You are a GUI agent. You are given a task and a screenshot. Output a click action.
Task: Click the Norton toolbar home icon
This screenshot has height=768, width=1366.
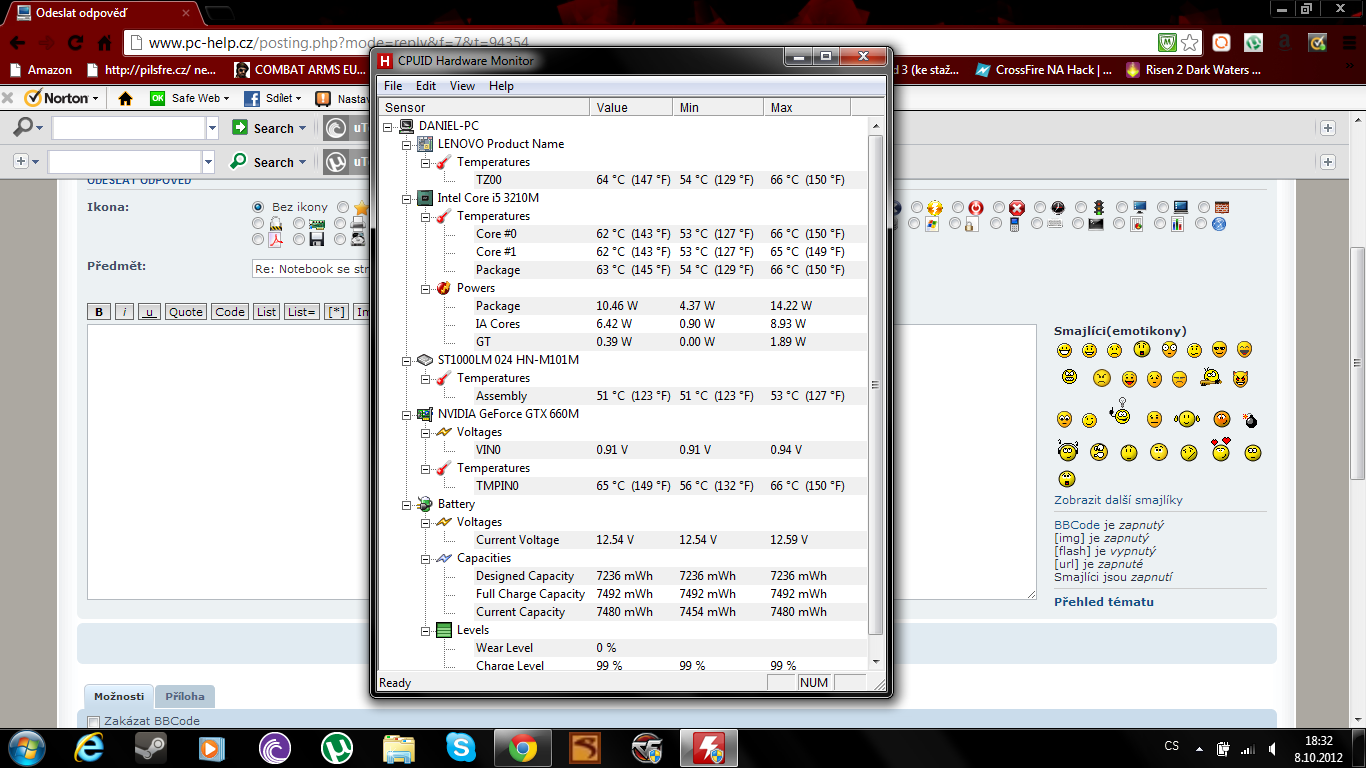(x=125, y=98)
